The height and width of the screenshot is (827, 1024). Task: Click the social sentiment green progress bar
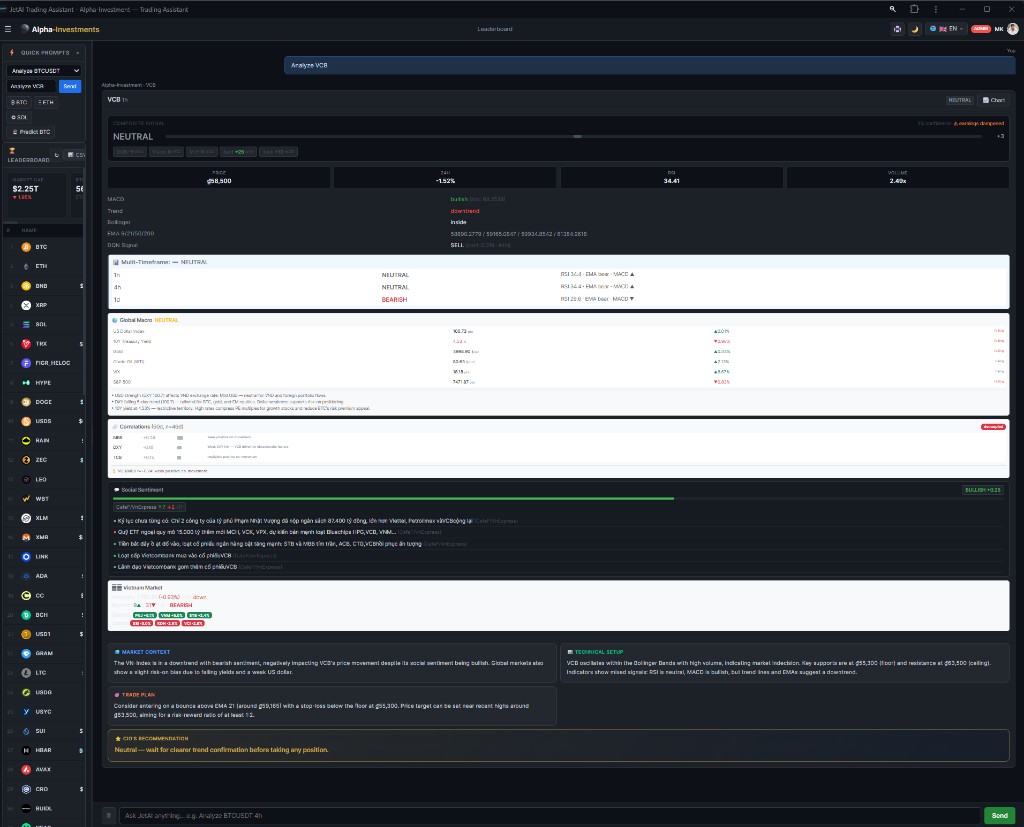click(x=393, y=498)
